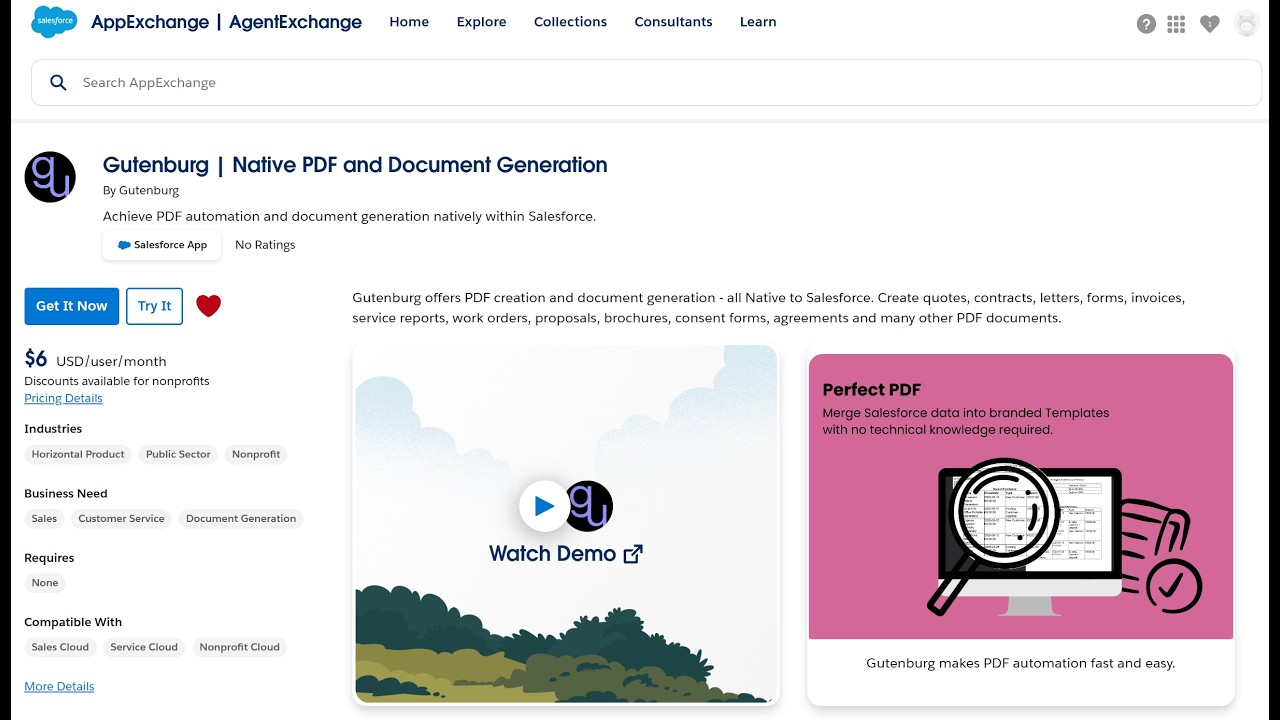Open the Collections menu

(570, 22)
